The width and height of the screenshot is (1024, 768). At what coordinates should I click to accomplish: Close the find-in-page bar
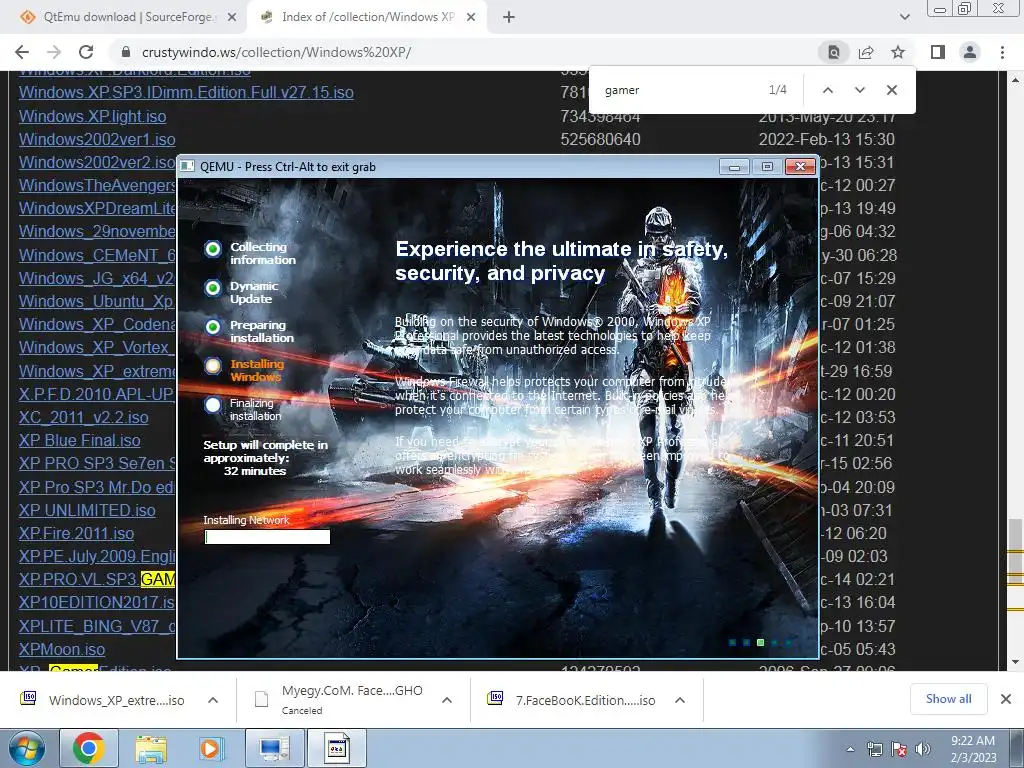891,90
